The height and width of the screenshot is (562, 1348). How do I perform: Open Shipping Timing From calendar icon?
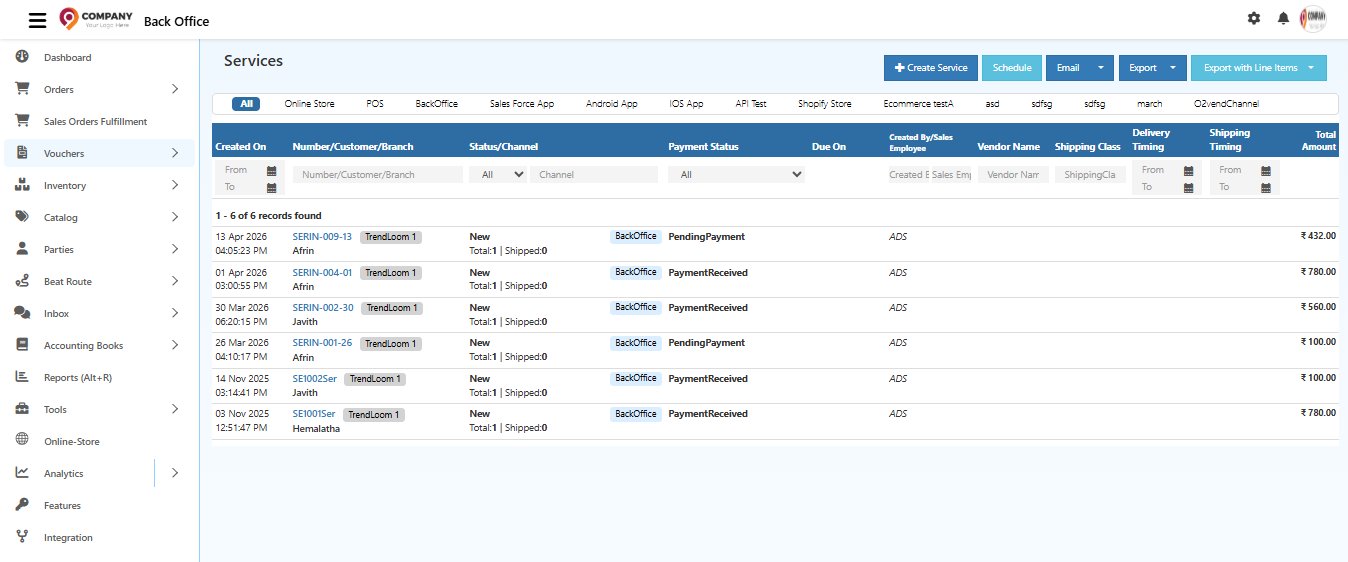1266,171
